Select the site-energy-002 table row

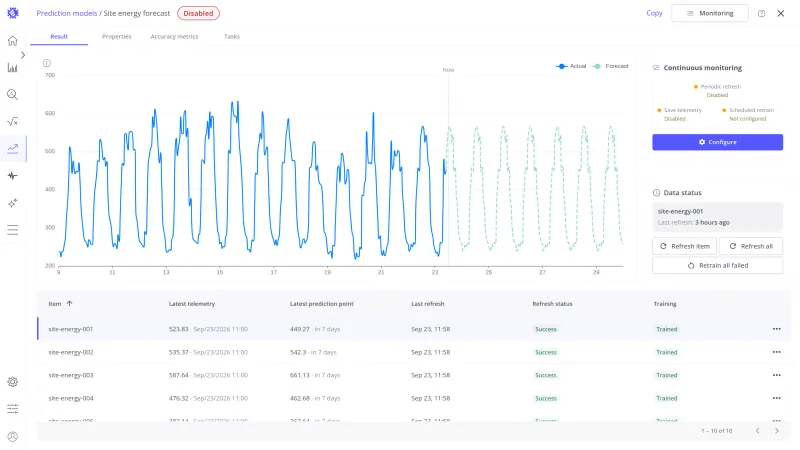click(414, 352)
